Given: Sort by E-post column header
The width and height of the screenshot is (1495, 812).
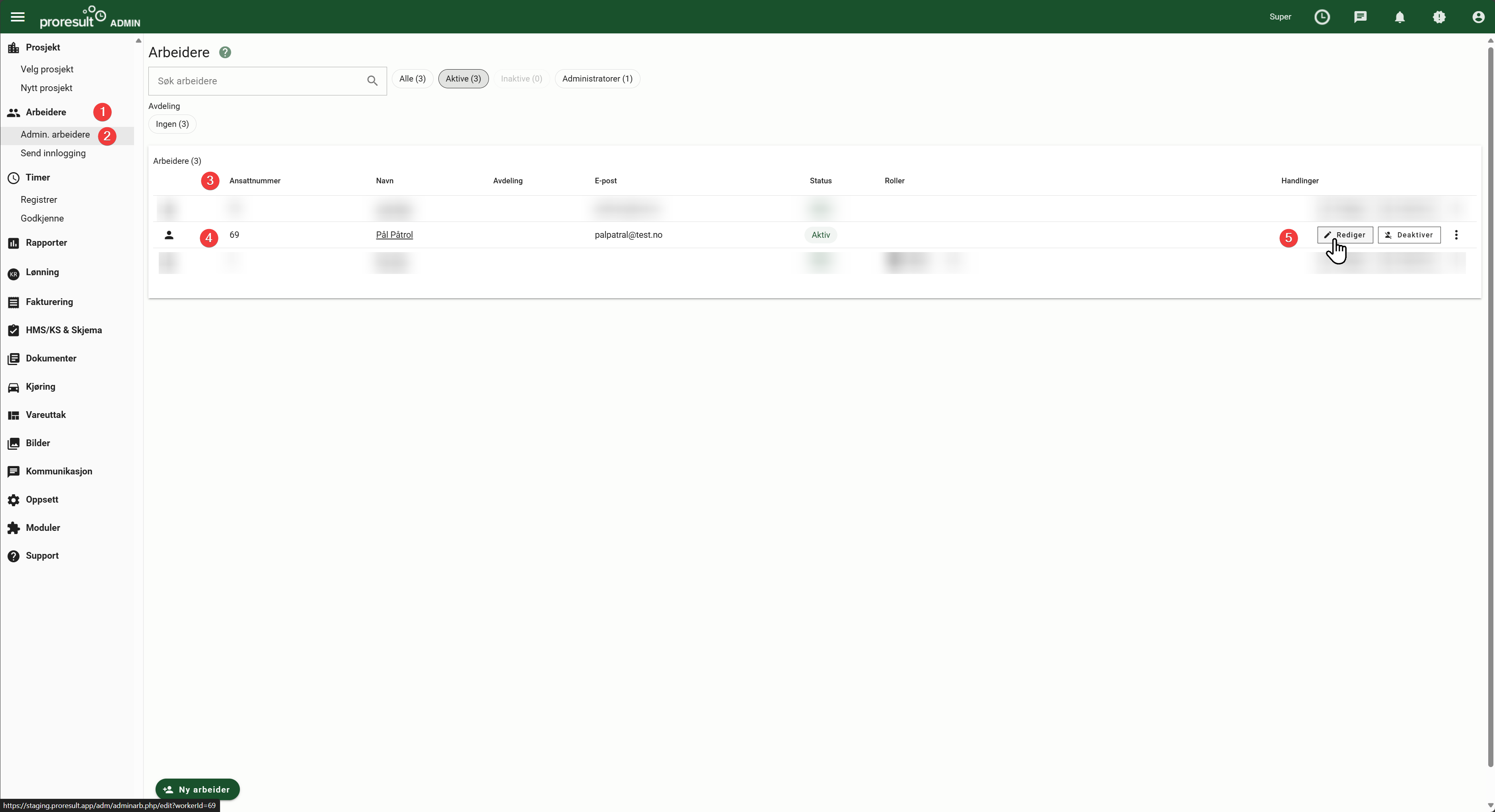Looking at the screenshot, I should pos(606,181).
